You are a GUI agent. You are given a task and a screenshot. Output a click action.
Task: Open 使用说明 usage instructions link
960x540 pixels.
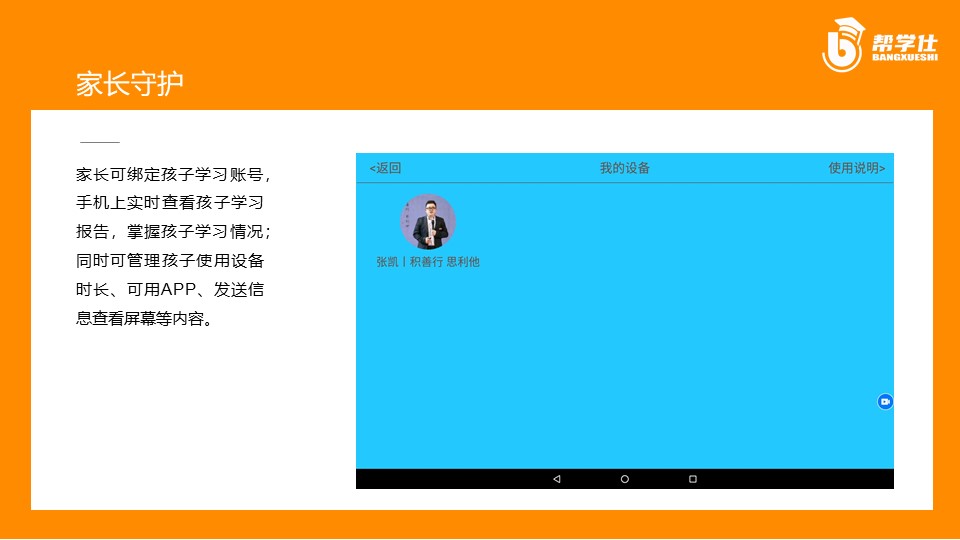(857, 168)
